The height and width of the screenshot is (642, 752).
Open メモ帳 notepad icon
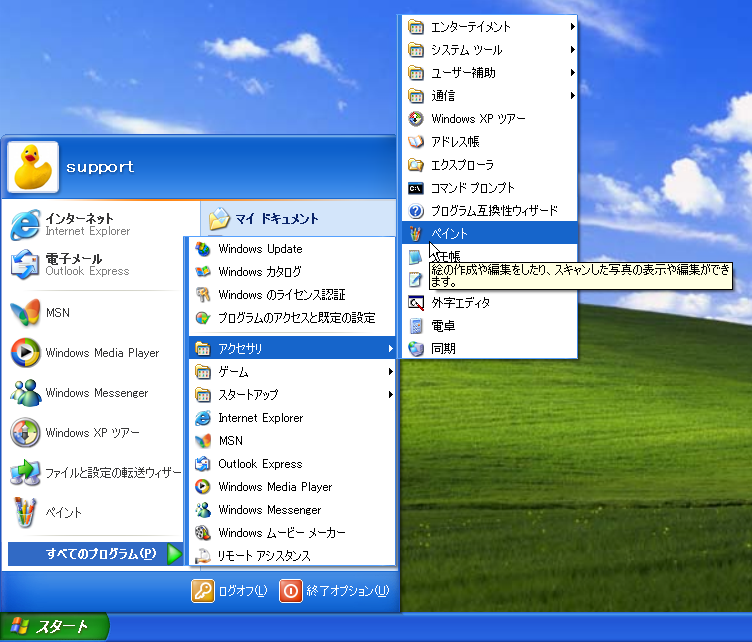click(x=415, y=257)
